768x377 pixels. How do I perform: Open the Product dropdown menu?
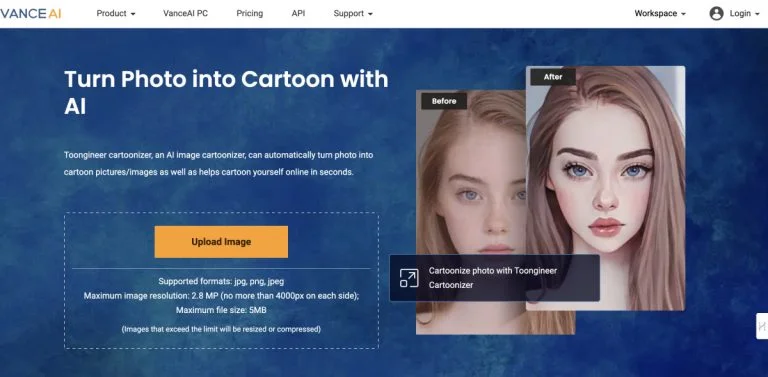coord(116,14)
